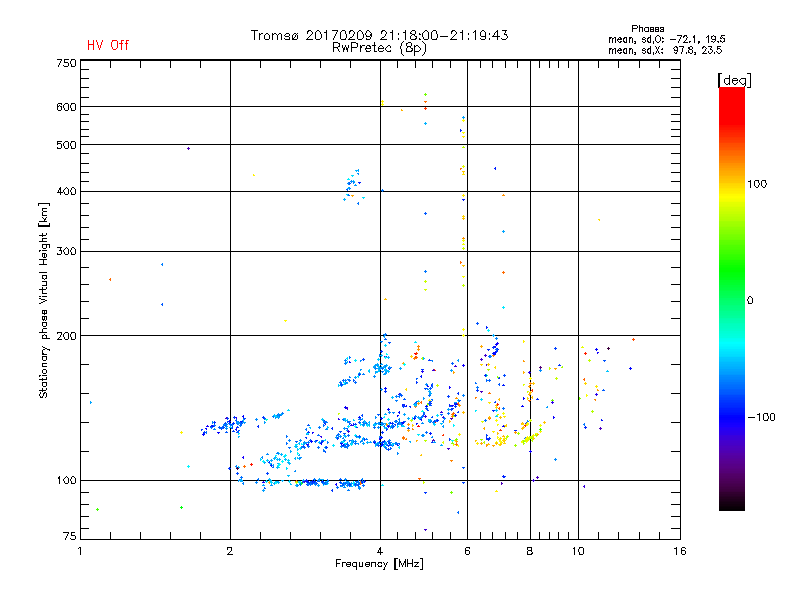Click the x-axis label '2'

pyautogui.click(x=230, y=551)
